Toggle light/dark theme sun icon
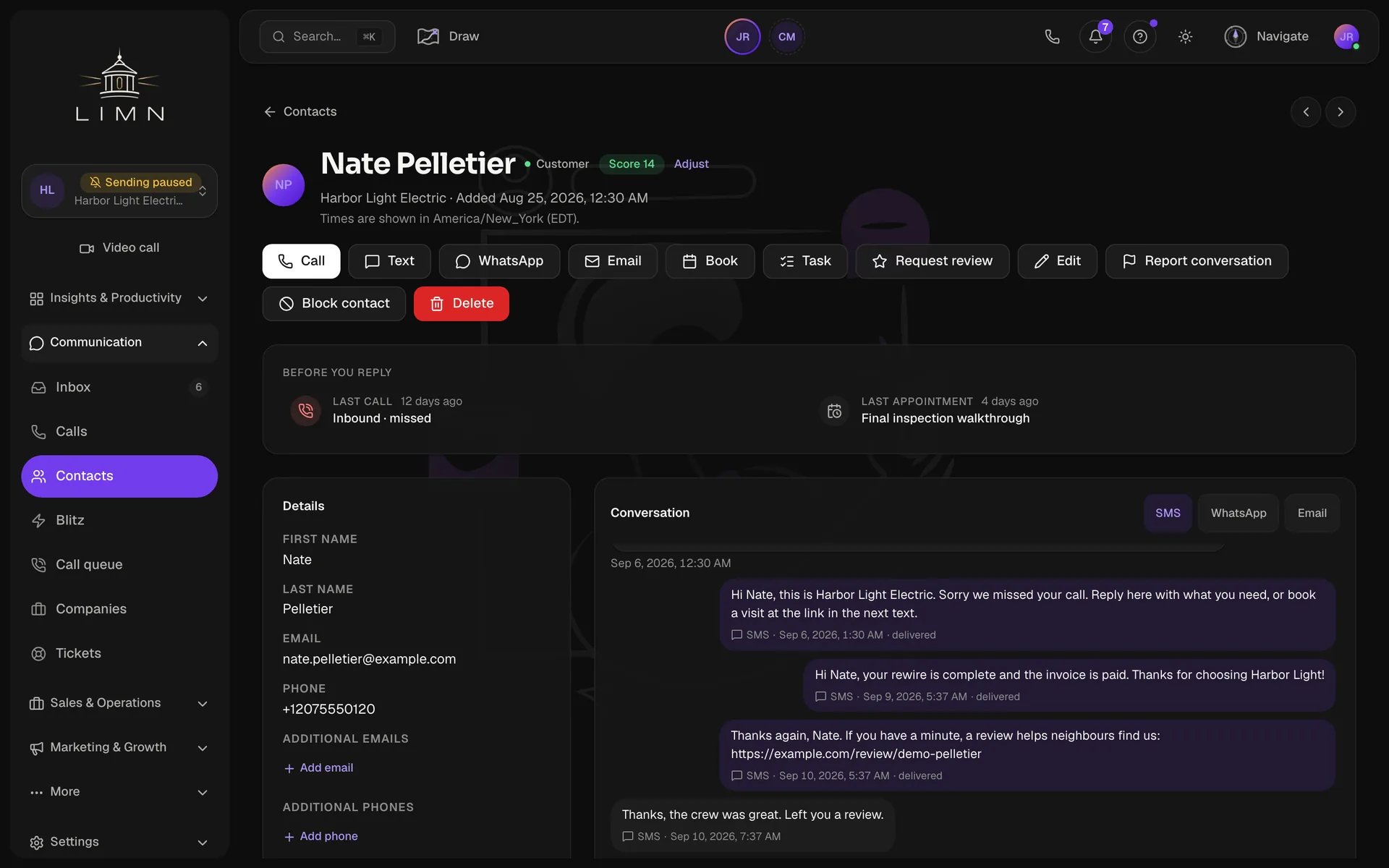 pyautogui.click(x=1185, y=36)
